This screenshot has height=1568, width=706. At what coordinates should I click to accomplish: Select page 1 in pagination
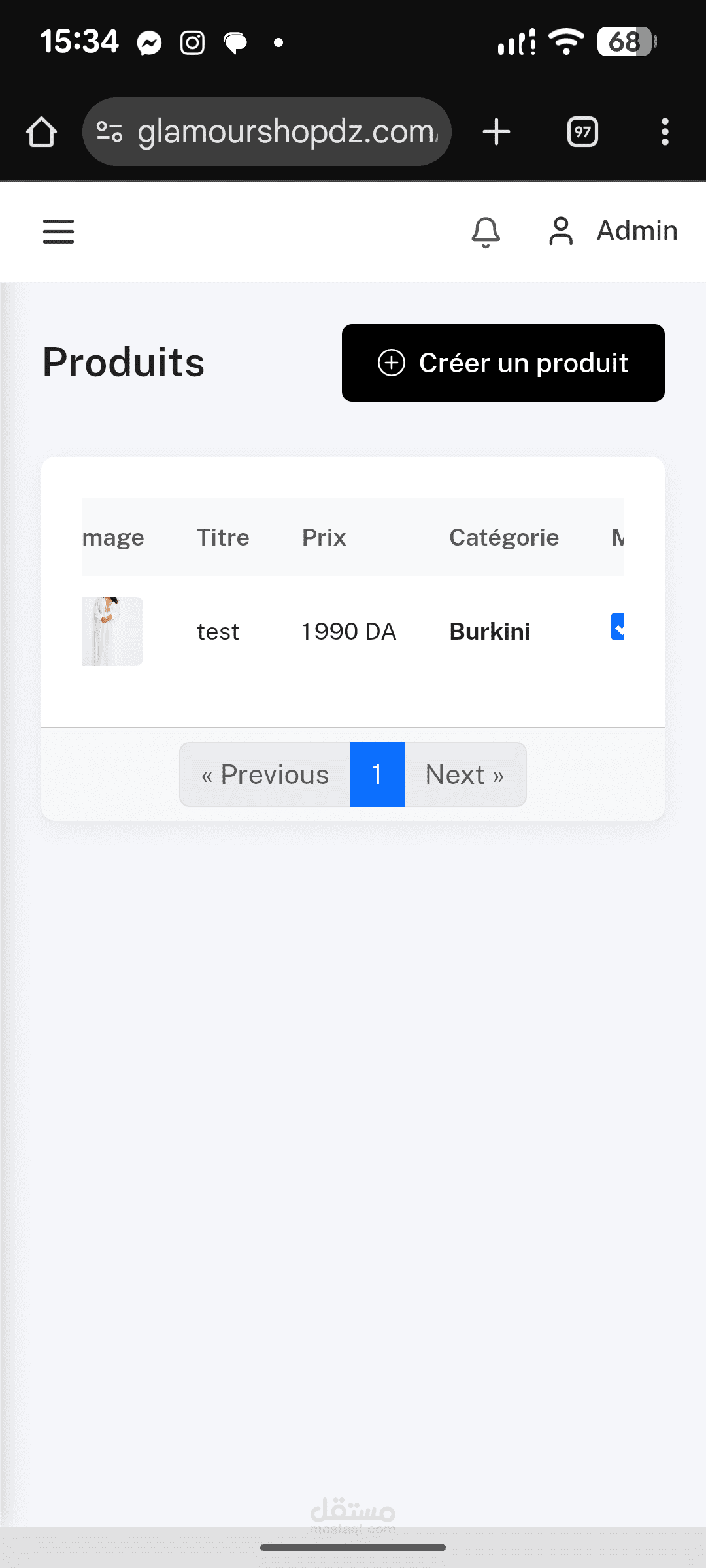point(377,775)
